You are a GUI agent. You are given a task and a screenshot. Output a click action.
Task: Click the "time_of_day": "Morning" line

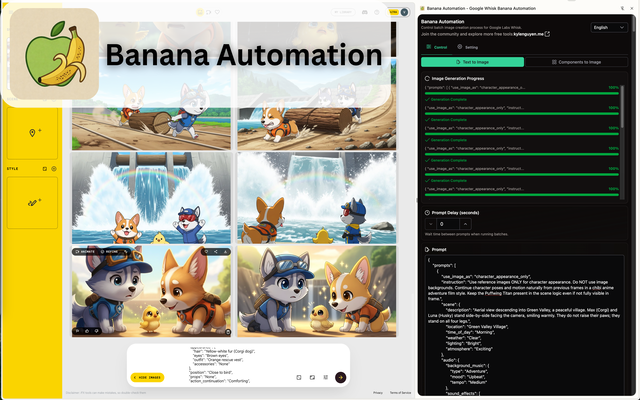pos(470,332)
